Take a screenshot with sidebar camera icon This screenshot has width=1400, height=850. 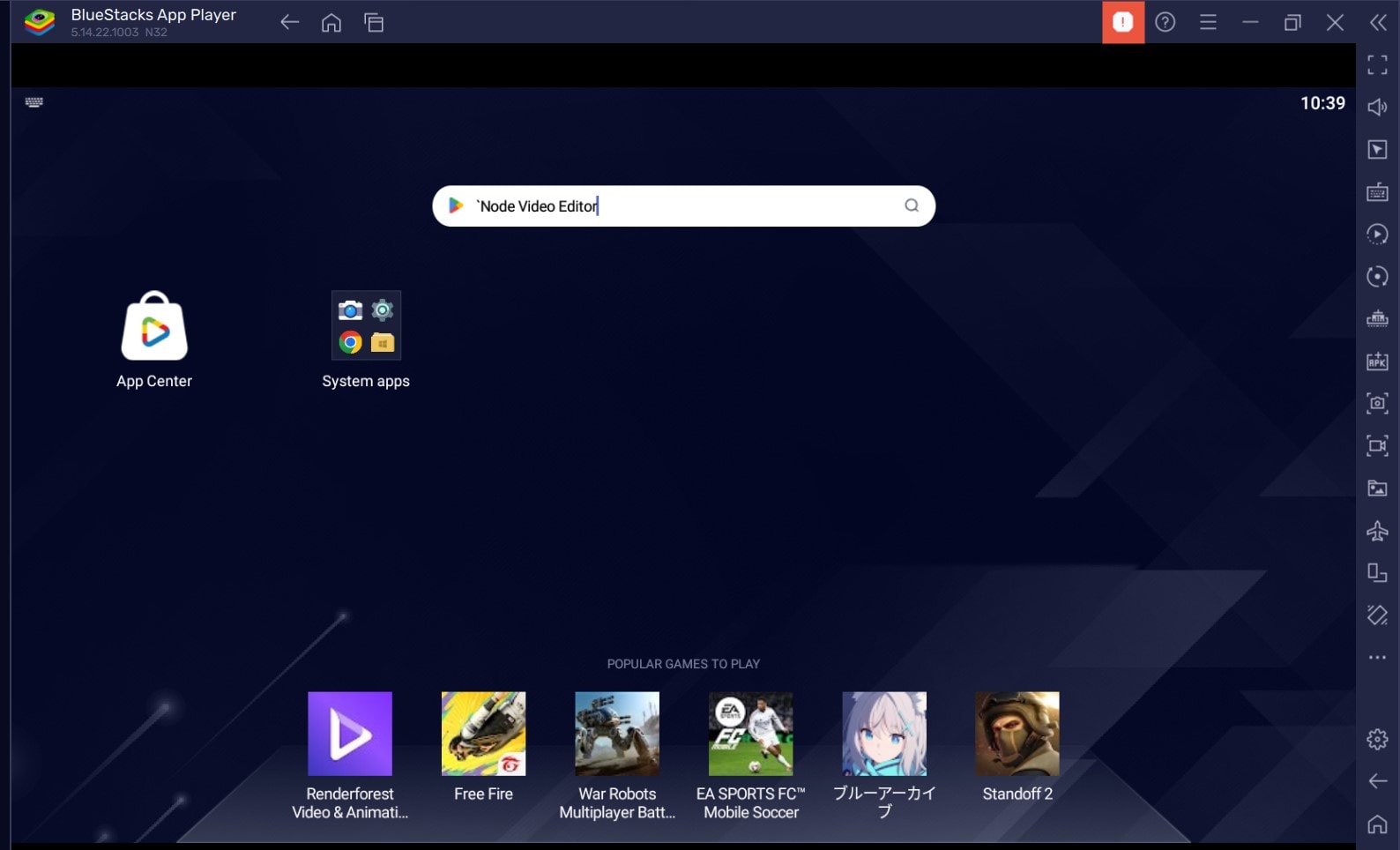tap(1377, 403)
